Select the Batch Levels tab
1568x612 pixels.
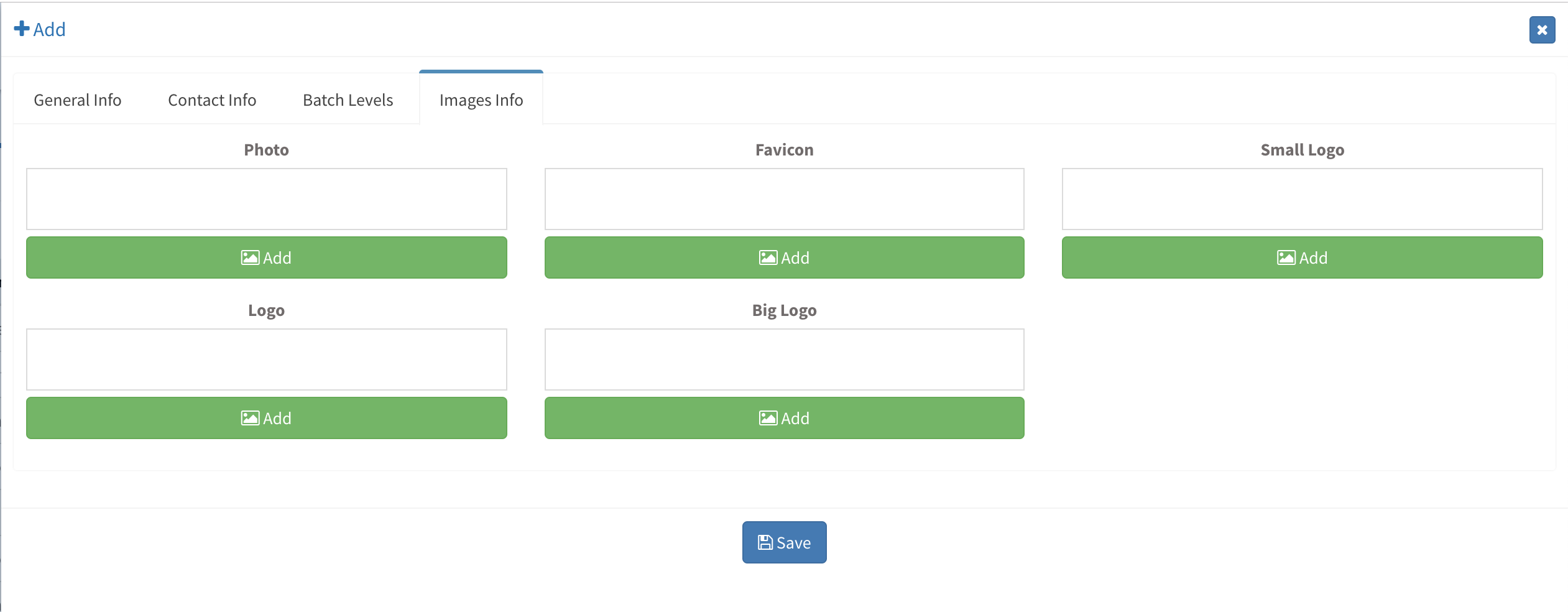pyautogui.click(x=348, y=100)
